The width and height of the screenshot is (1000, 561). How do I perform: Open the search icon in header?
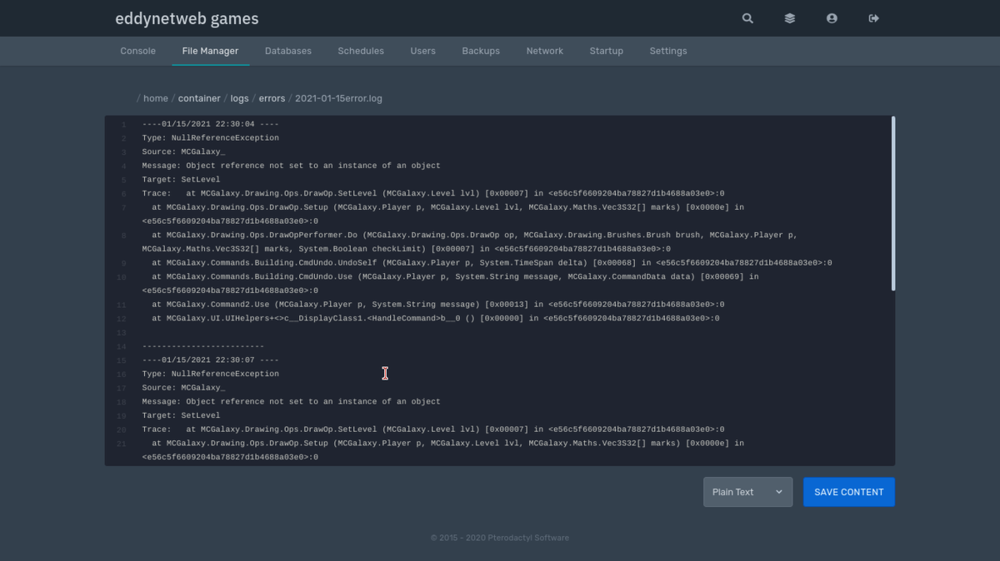point(747,18)
